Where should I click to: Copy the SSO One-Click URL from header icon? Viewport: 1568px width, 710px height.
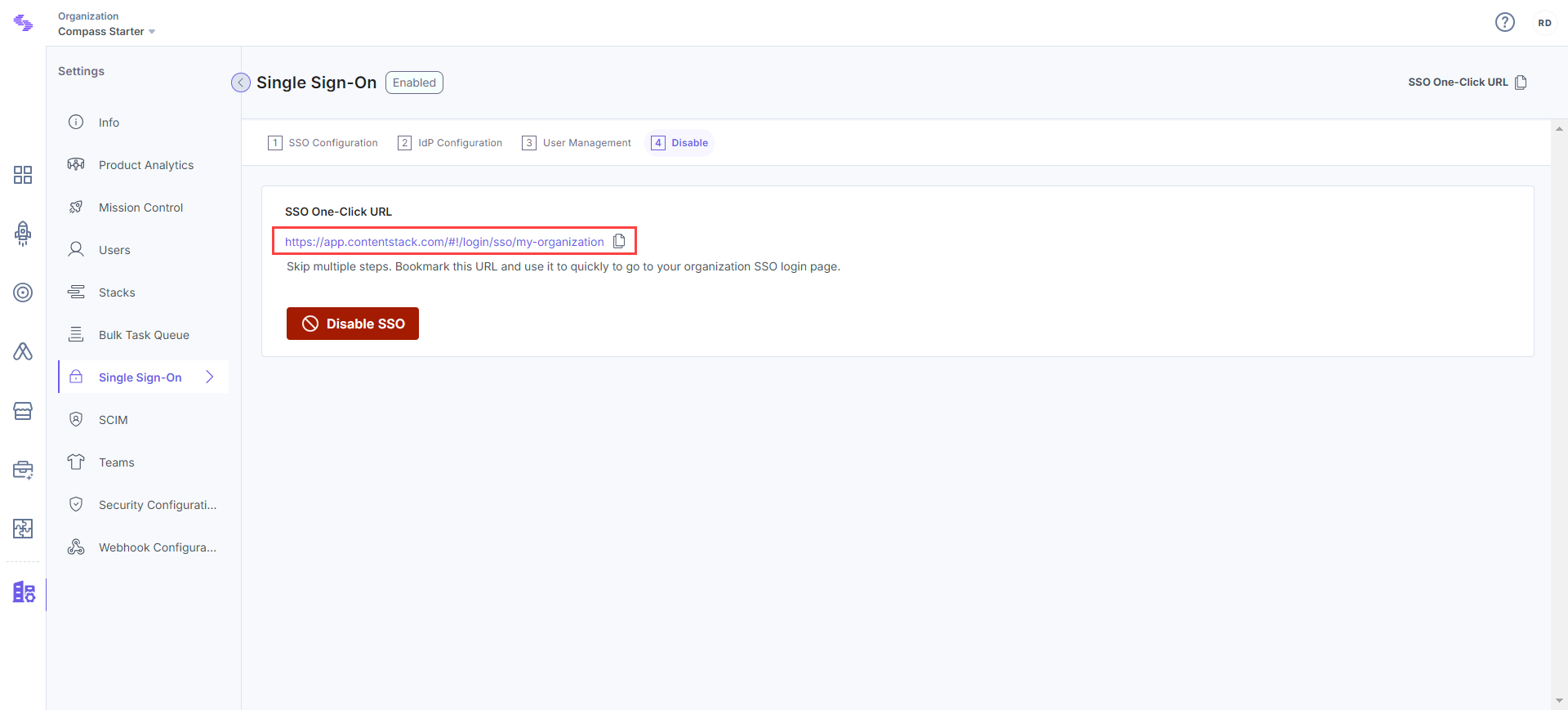1521,83
